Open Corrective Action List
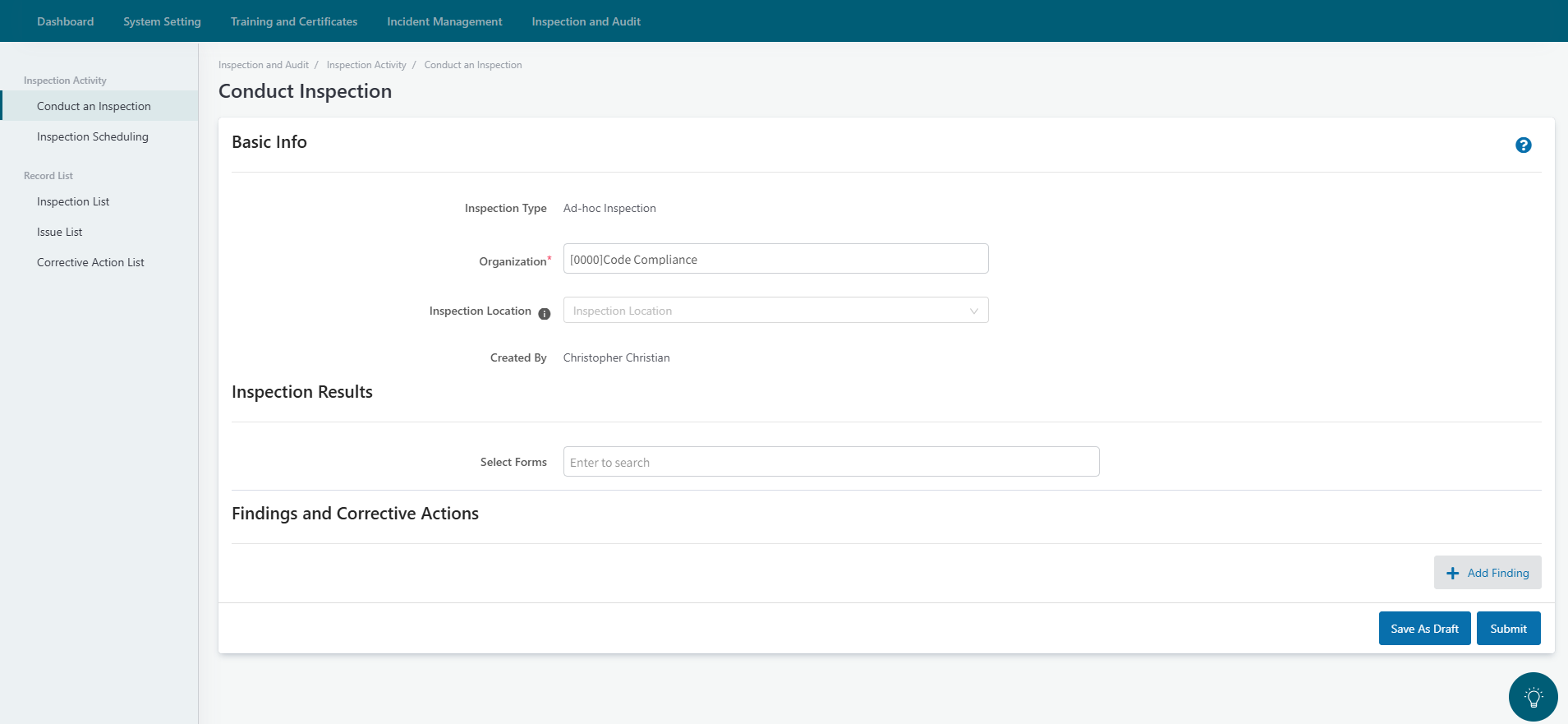This screenshot has height=724, width=1568. click(x=90, y=263)
